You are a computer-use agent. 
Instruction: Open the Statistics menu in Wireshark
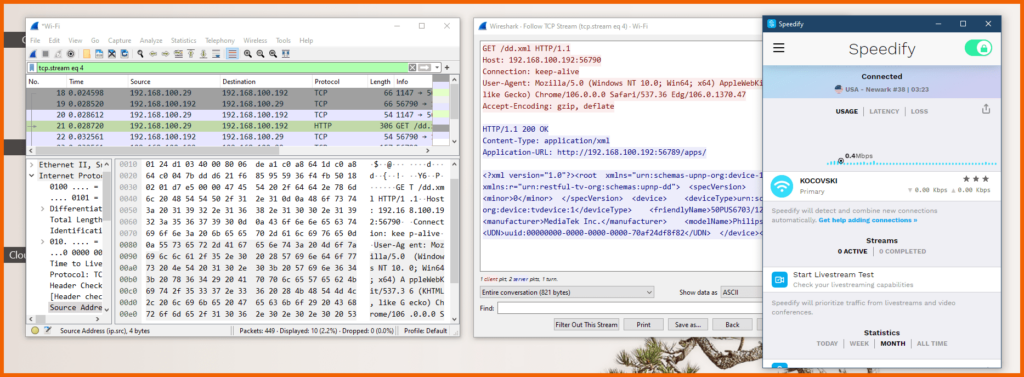tap(184, 41)
